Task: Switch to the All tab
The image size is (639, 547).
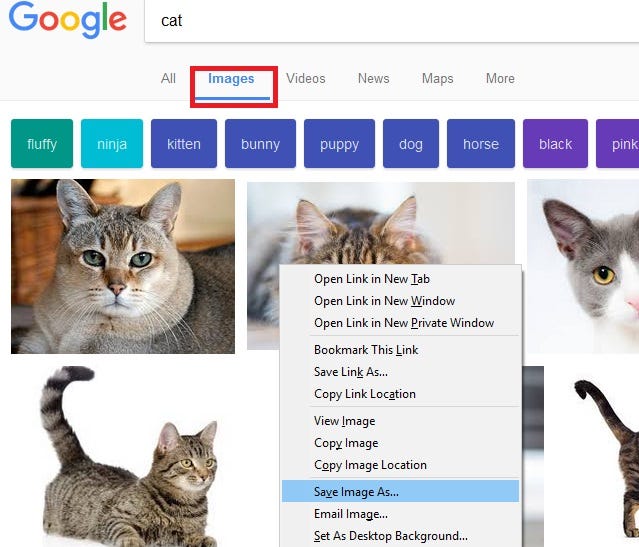Action: (168, 78)
